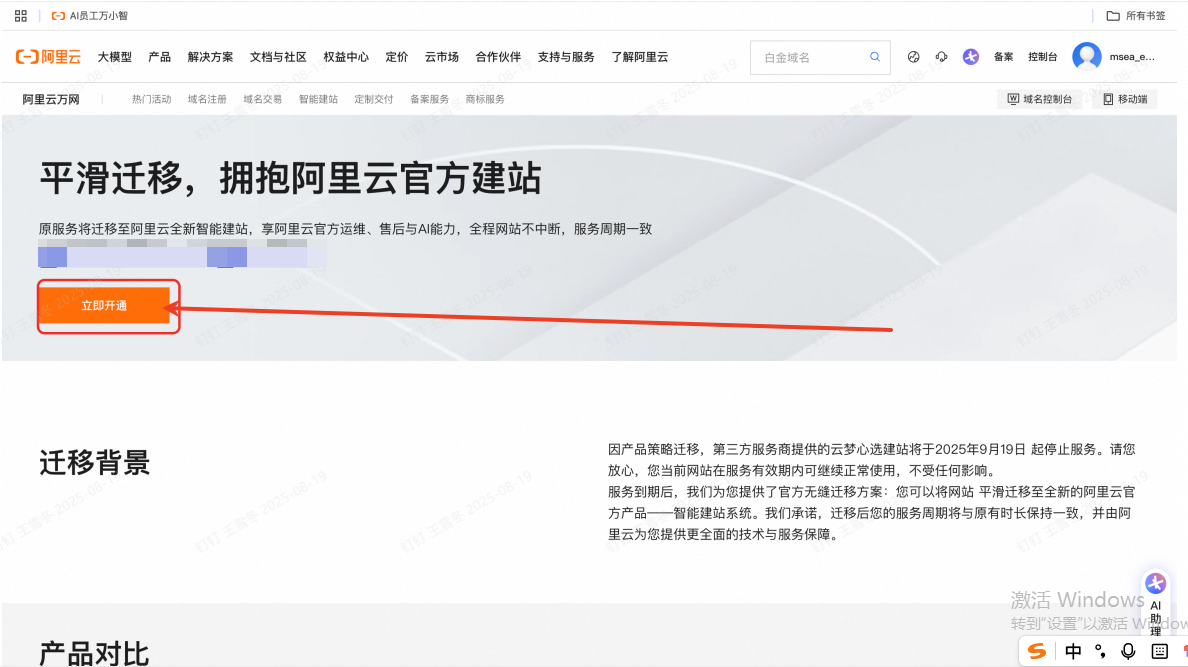Click the microphone icon in the IME bar
This screenshot has width=1188, height=667.
pyautogui.click(x=1128, y=651)
